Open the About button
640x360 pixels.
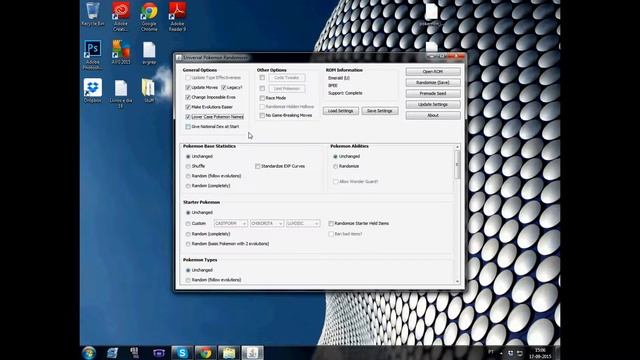click(x=433, y=116)
